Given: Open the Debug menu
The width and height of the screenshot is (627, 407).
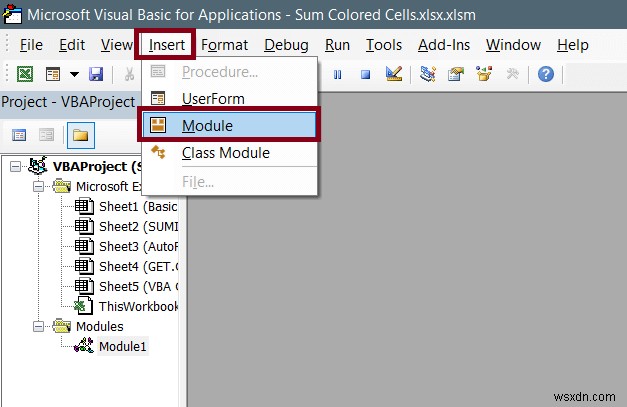Looking at the screenshot, I should tap(286, 45).
